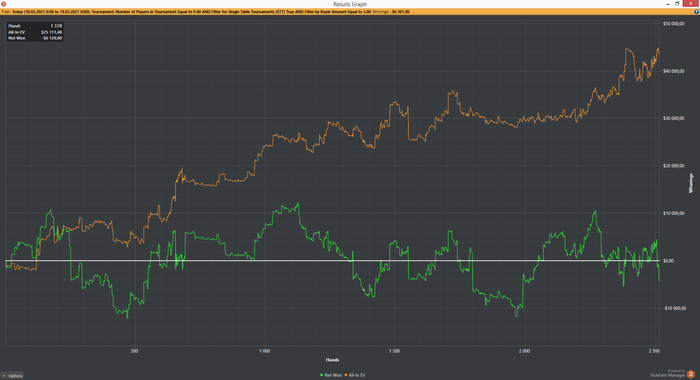This screenshot has height=380, width=700.
Task: Toggle the All-In EV legend entry
Action: 355,375
